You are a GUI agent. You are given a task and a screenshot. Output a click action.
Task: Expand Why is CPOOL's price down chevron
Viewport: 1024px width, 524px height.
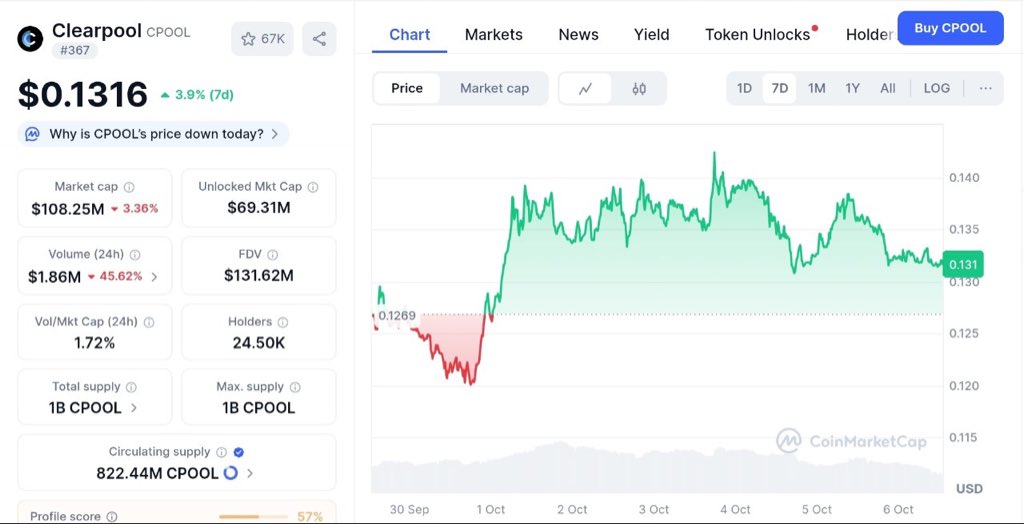coord(275,134)
